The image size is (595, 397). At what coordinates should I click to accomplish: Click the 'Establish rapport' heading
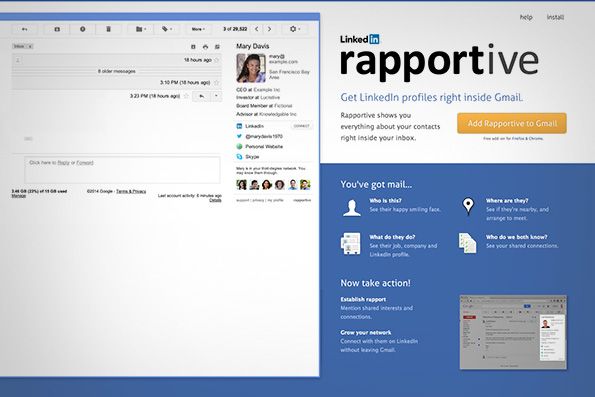pos(363,299)
